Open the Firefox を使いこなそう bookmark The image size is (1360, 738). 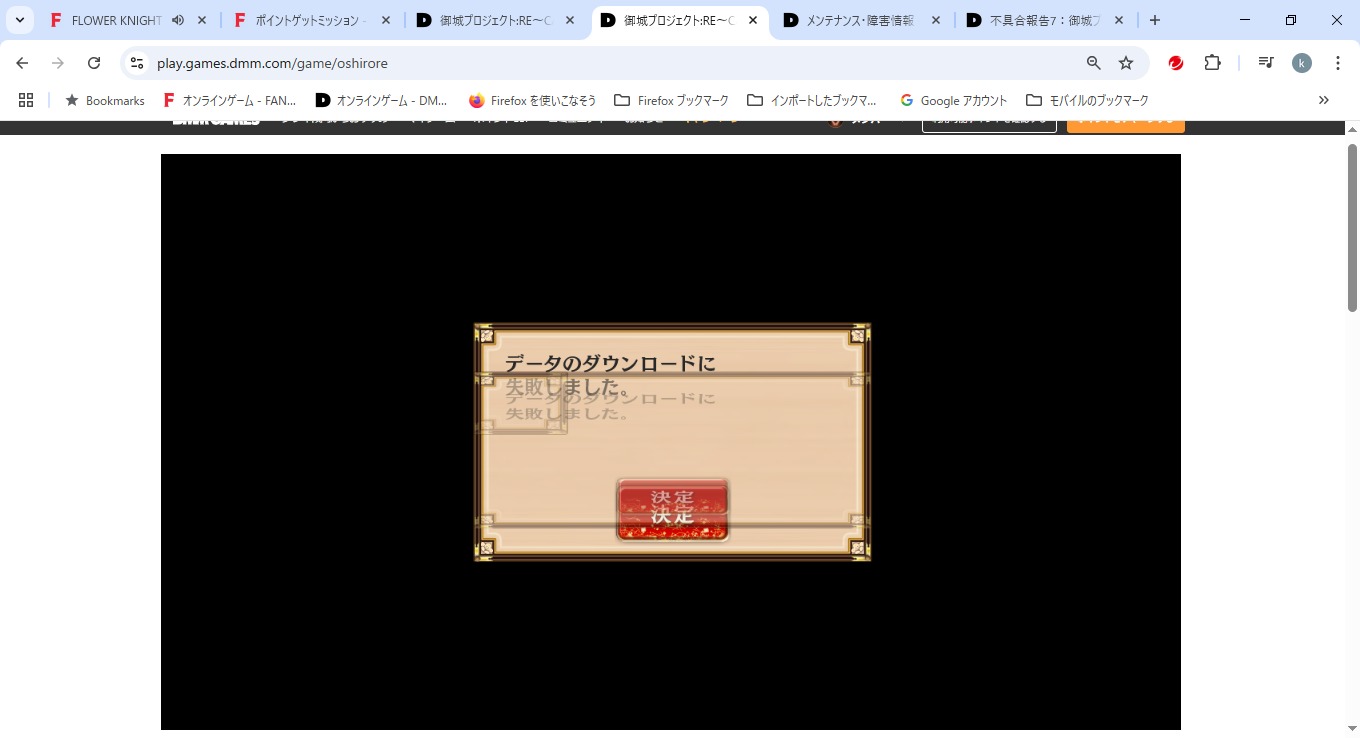pyautogui.click(x=533, y=100)
